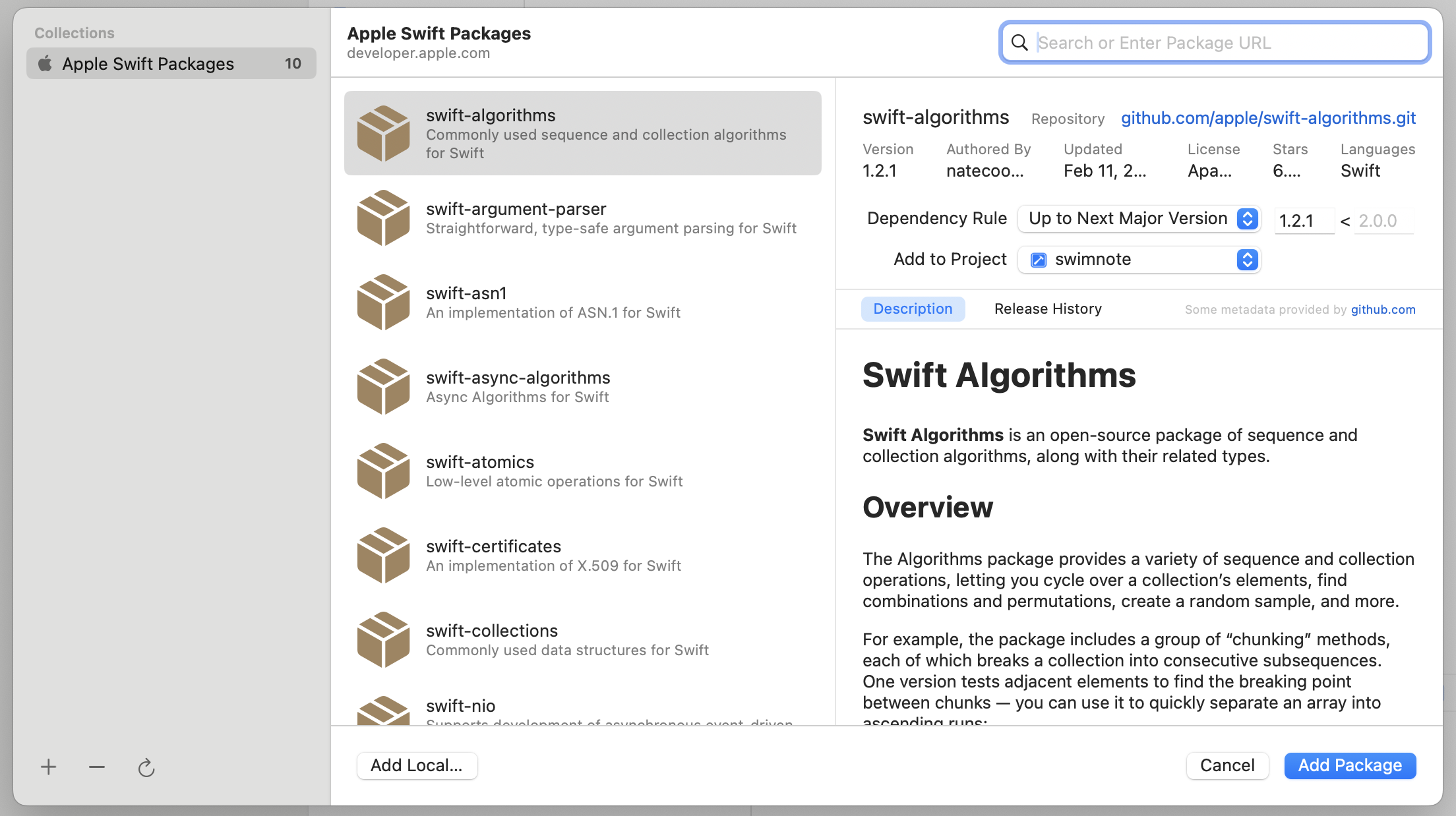Select the swift-asn1 package box icon
The width and height of the screenshot is (1456, 816).
[383, 303]
